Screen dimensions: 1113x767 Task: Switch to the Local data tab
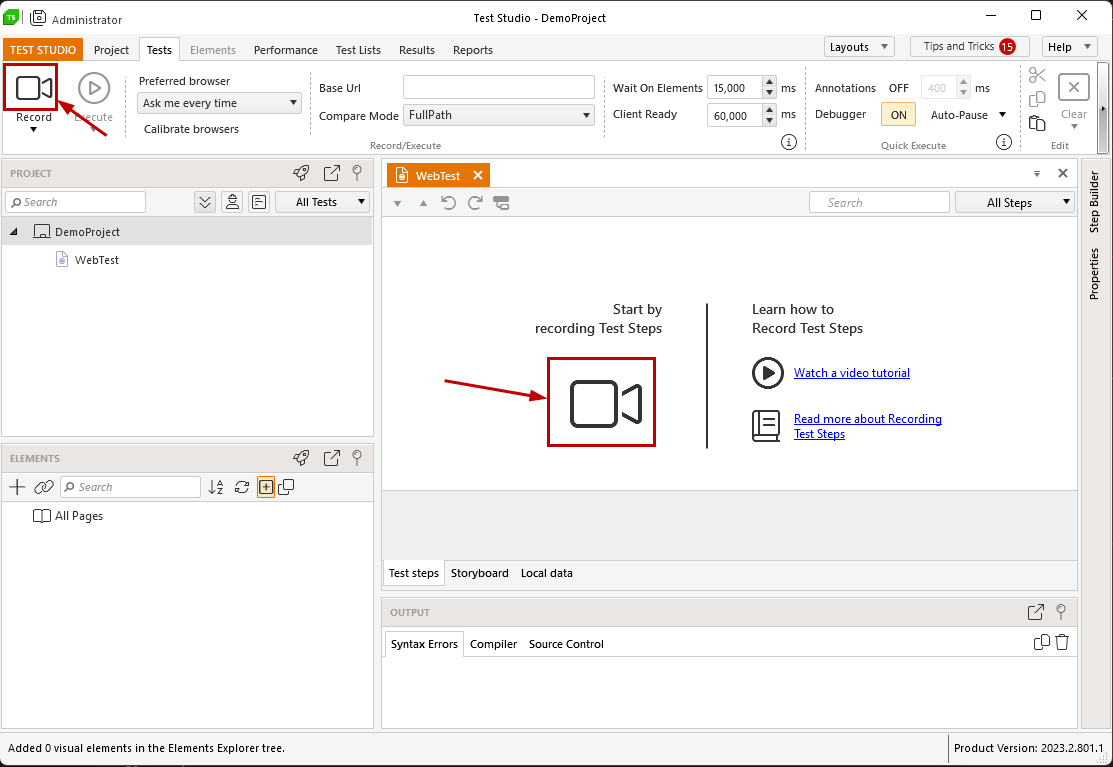point(547,573)
